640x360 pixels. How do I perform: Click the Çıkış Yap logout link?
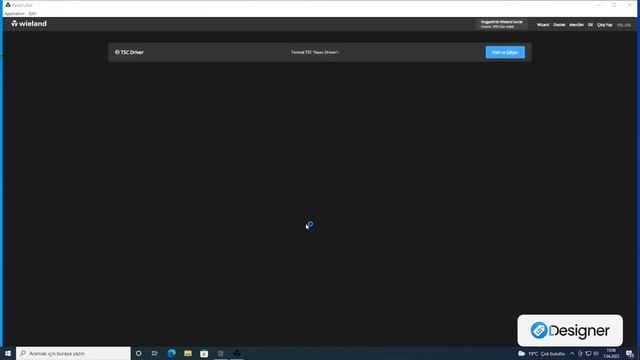pyautogui.click(x=604, y=25)
